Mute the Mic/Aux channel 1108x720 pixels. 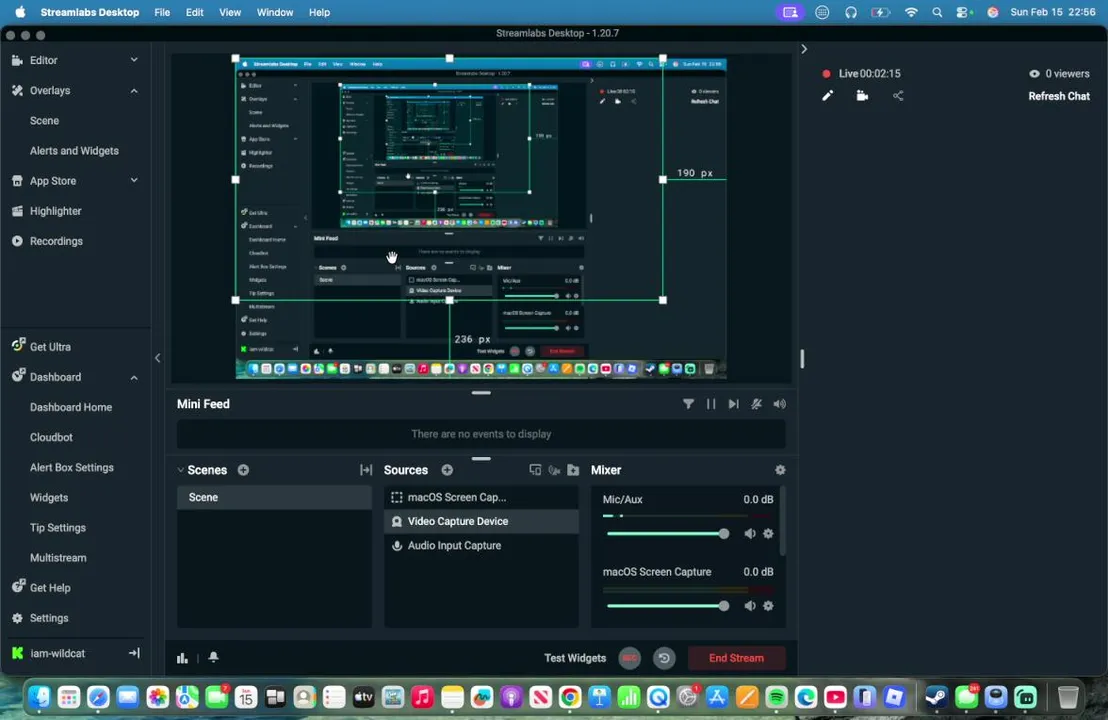click(x=750, y=533)
